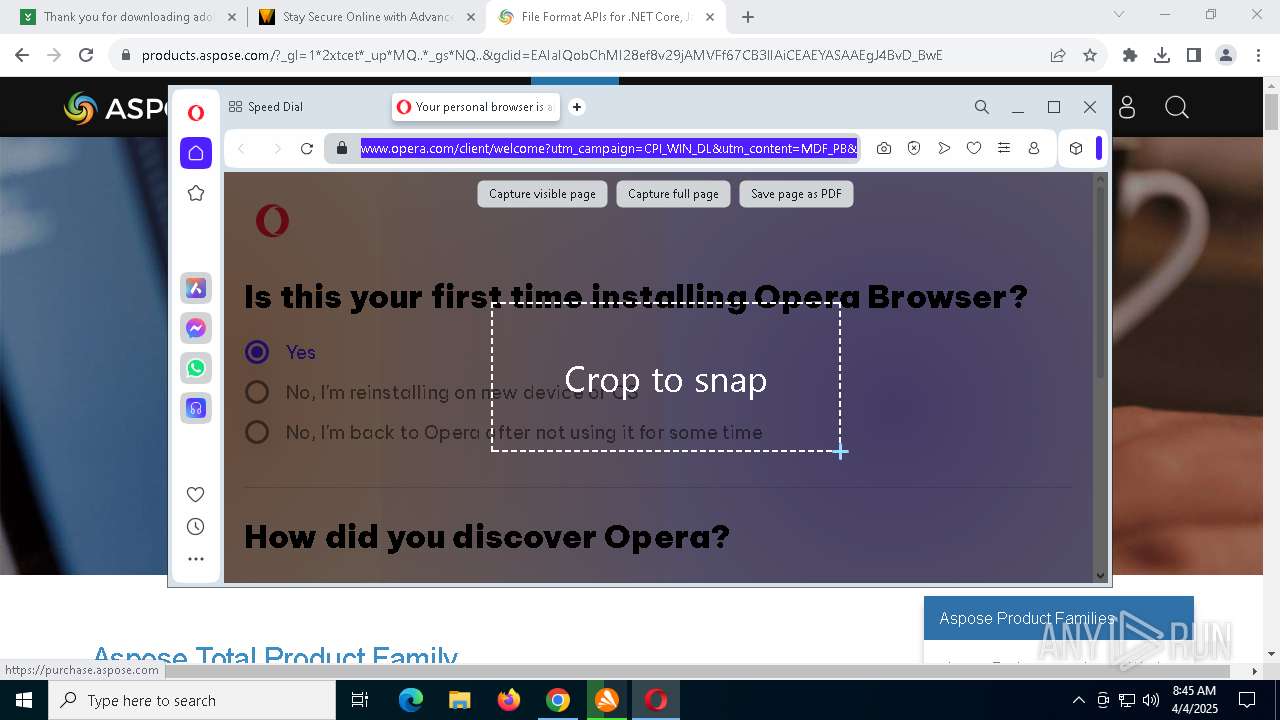The height and width of the screenshot is (720, 1280).
Task: Open sidebar setup three-dots icon
Action: [196, 559]
